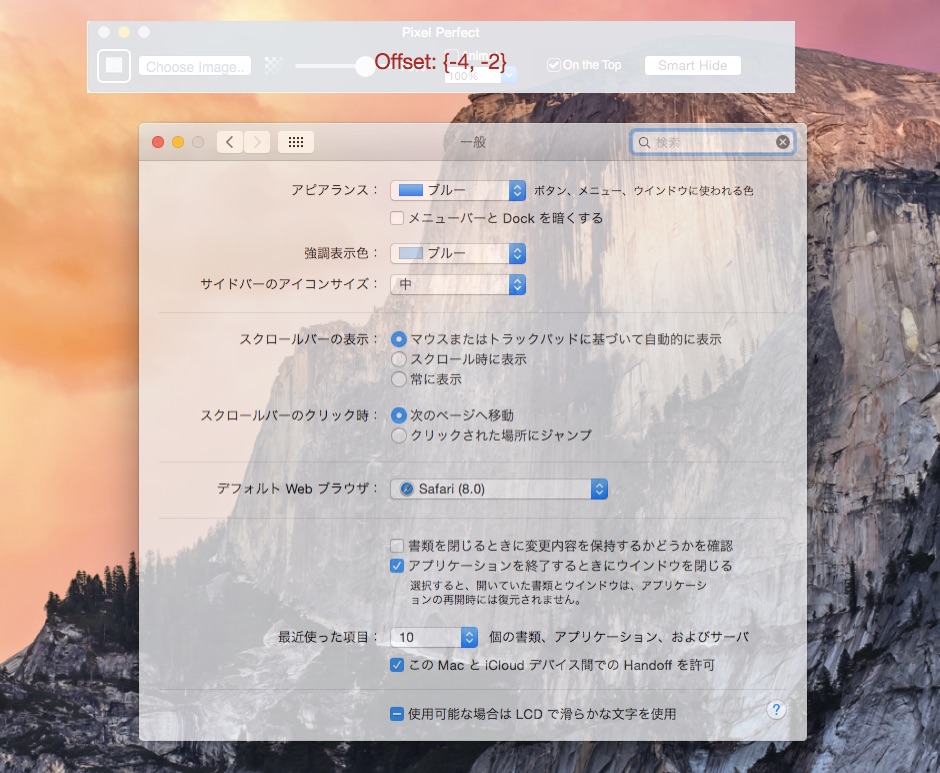Open the help question mark button

(x=776, y=710)
